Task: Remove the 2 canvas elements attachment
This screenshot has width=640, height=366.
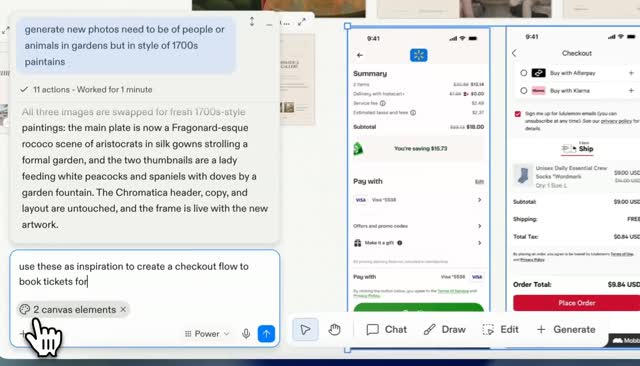Action: coord(123,310)
